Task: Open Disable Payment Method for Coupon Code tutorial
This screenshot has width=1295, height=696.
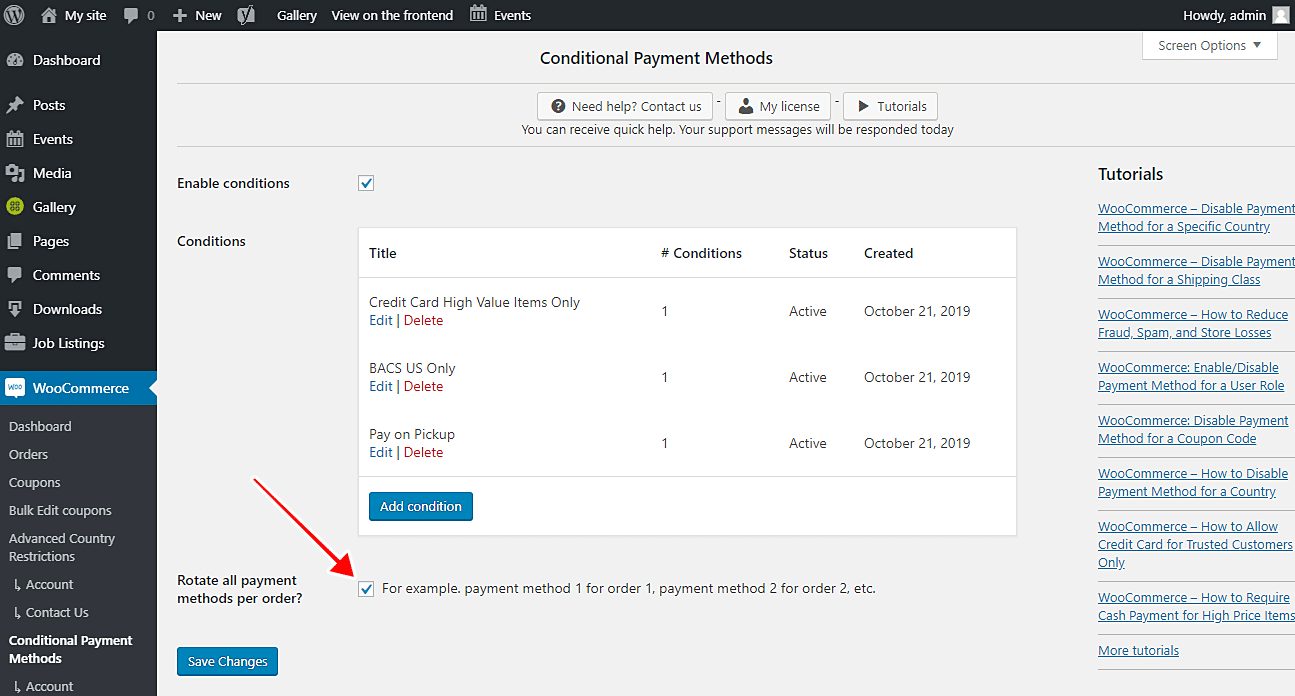Action: click(1193, 430)
